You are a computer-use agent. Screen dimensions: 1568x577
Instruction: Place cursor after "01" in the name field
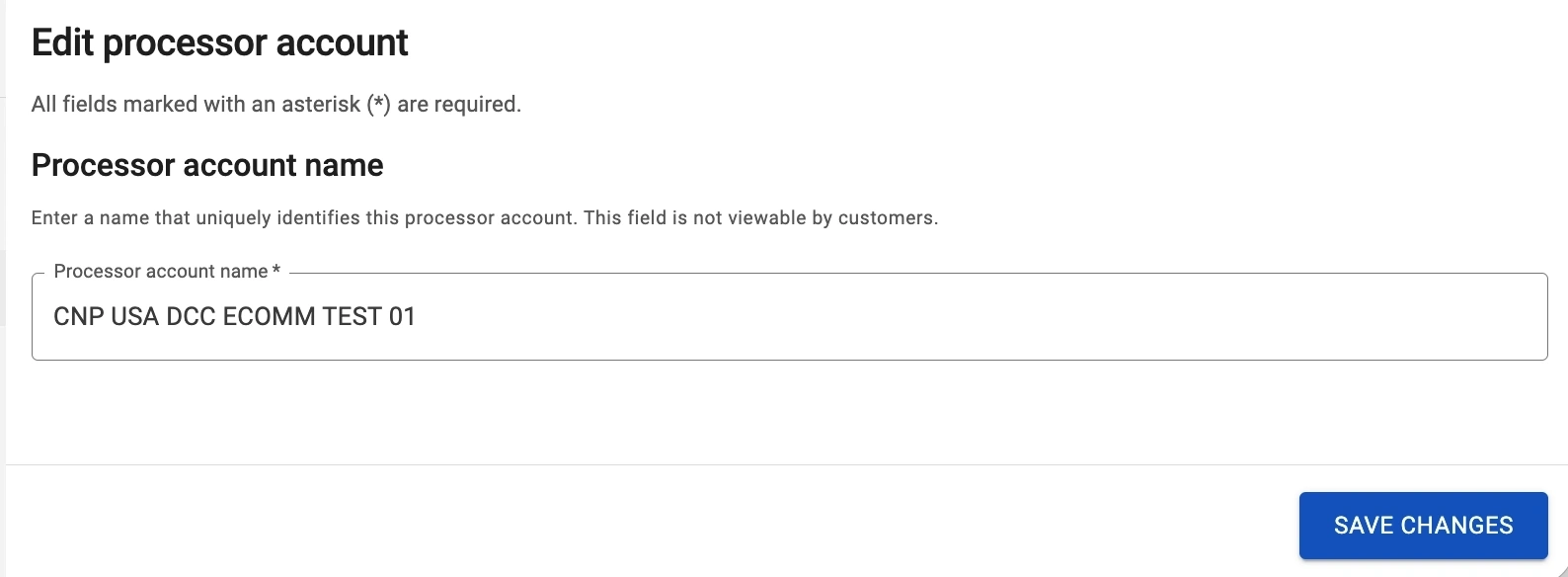tap(418, 317)
